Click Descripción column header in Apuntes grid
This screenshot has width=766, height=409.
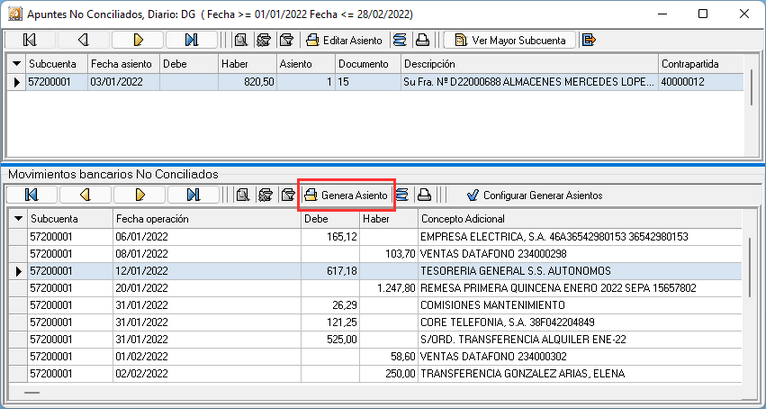[530, 64]
